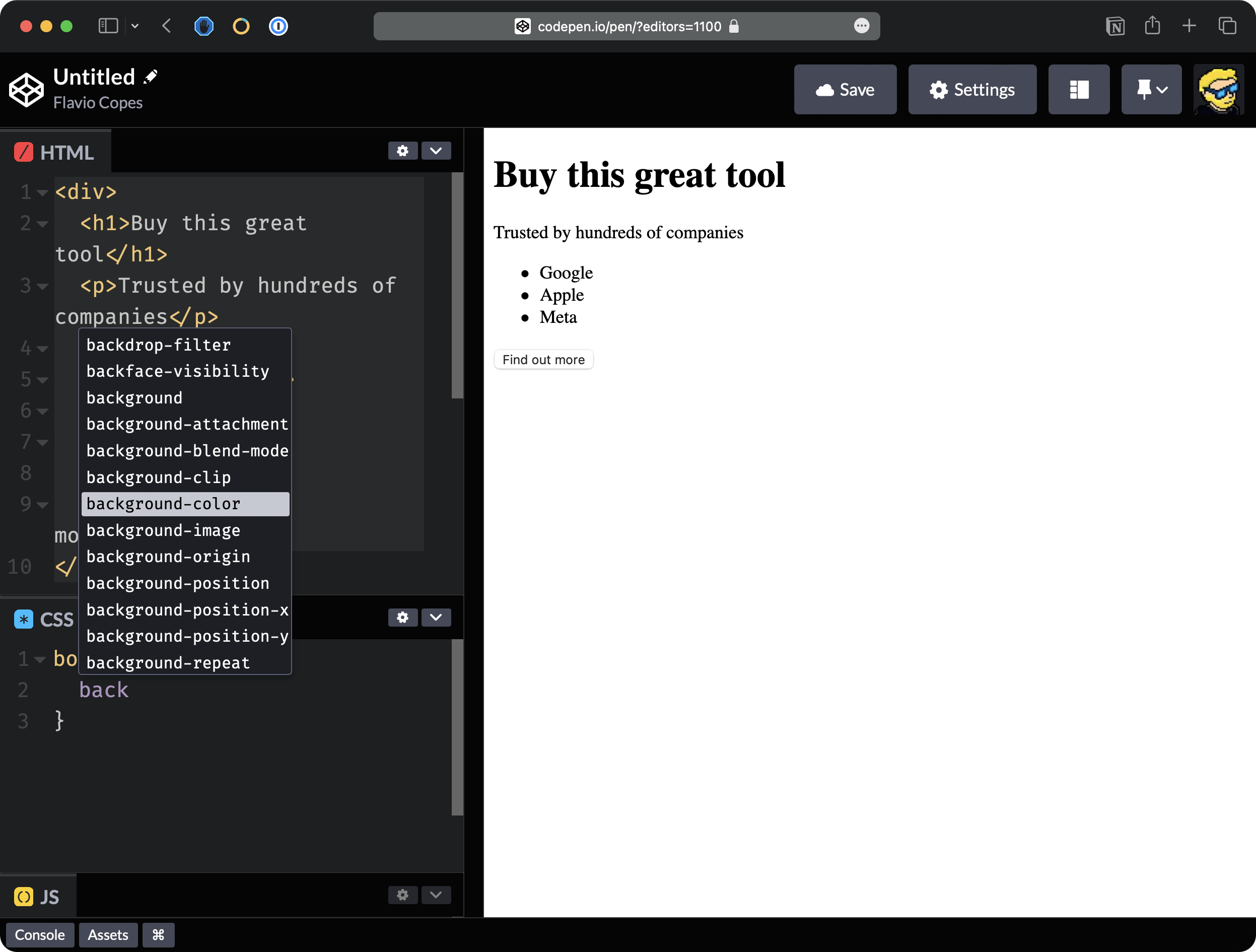The image size is (1256, 952).
Task: Click the pencil icon to rename pen
Action: 151,77
